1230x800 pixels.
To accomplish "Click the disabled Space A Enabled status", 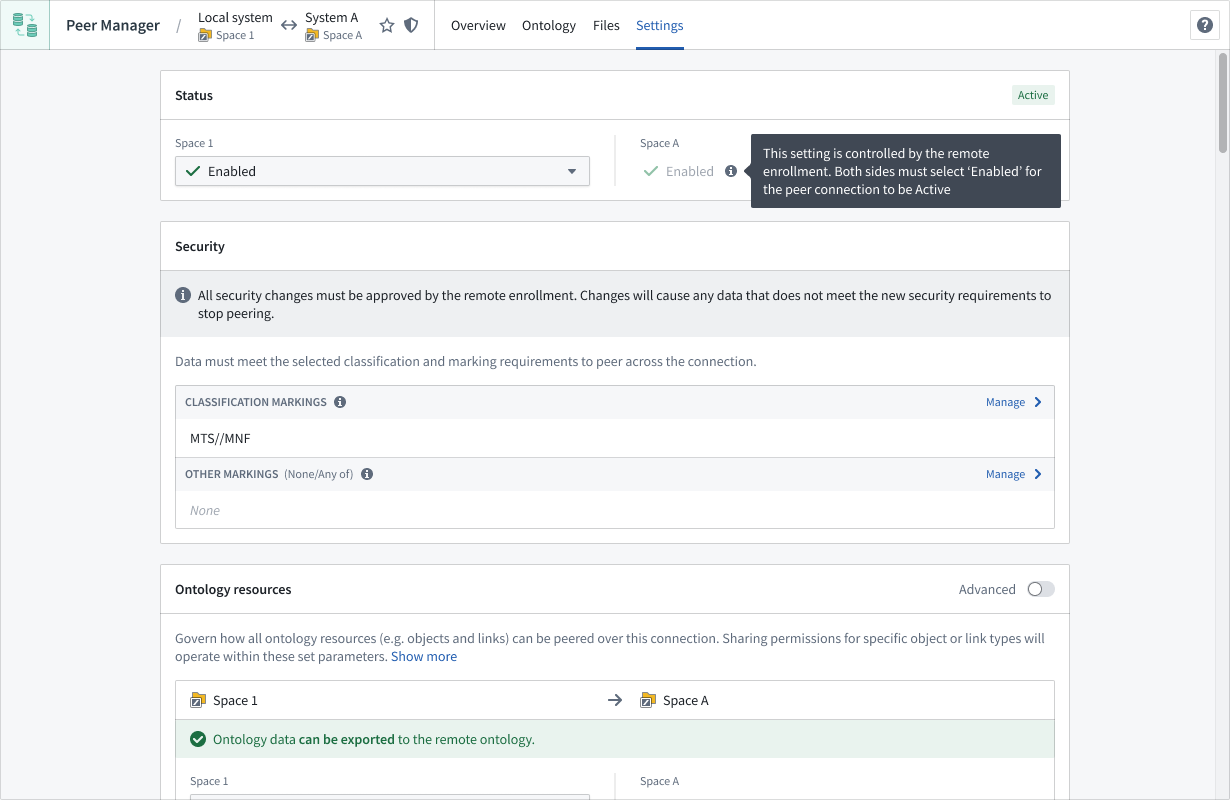I will point(679,171).
